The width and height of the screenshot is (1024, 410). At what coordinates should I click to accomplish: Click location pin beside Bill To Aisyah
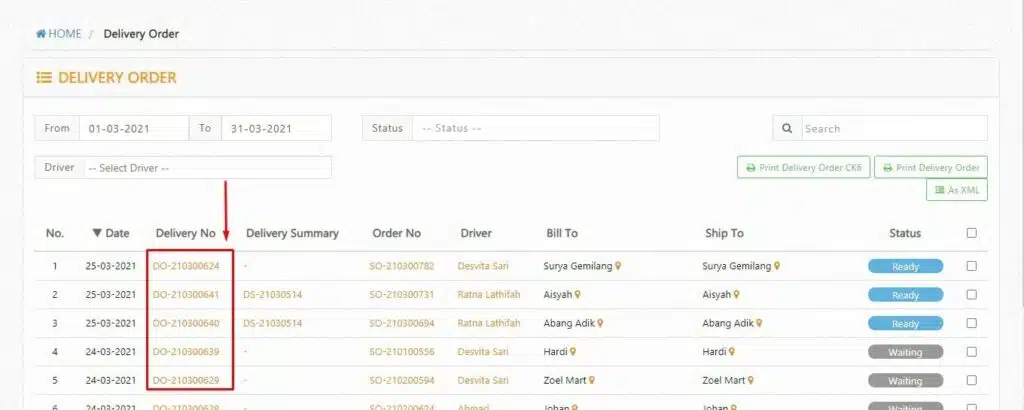click(578, 294)
